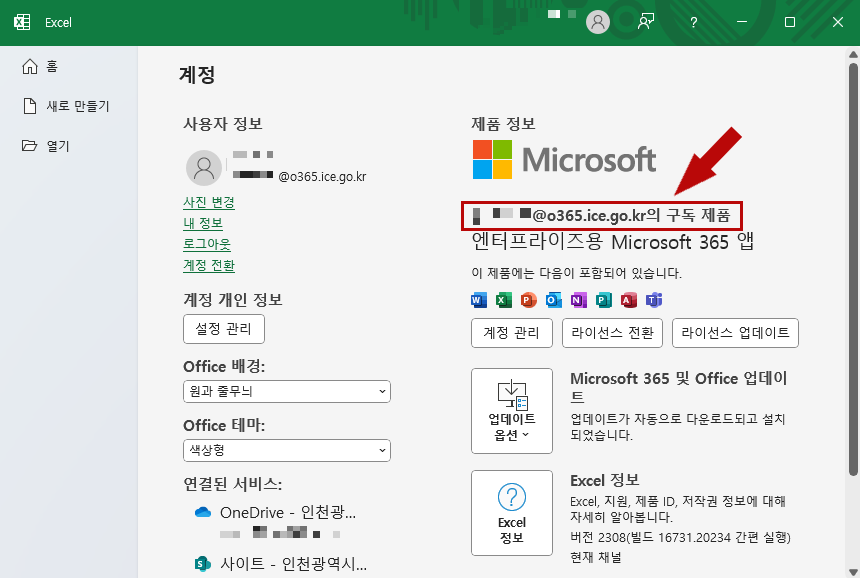The width and height of the screenshot is (860, 578).
Task: Click text '엔터프라이즈용 Microsoft 365 앱'
Action: click(x=613, y=242)
